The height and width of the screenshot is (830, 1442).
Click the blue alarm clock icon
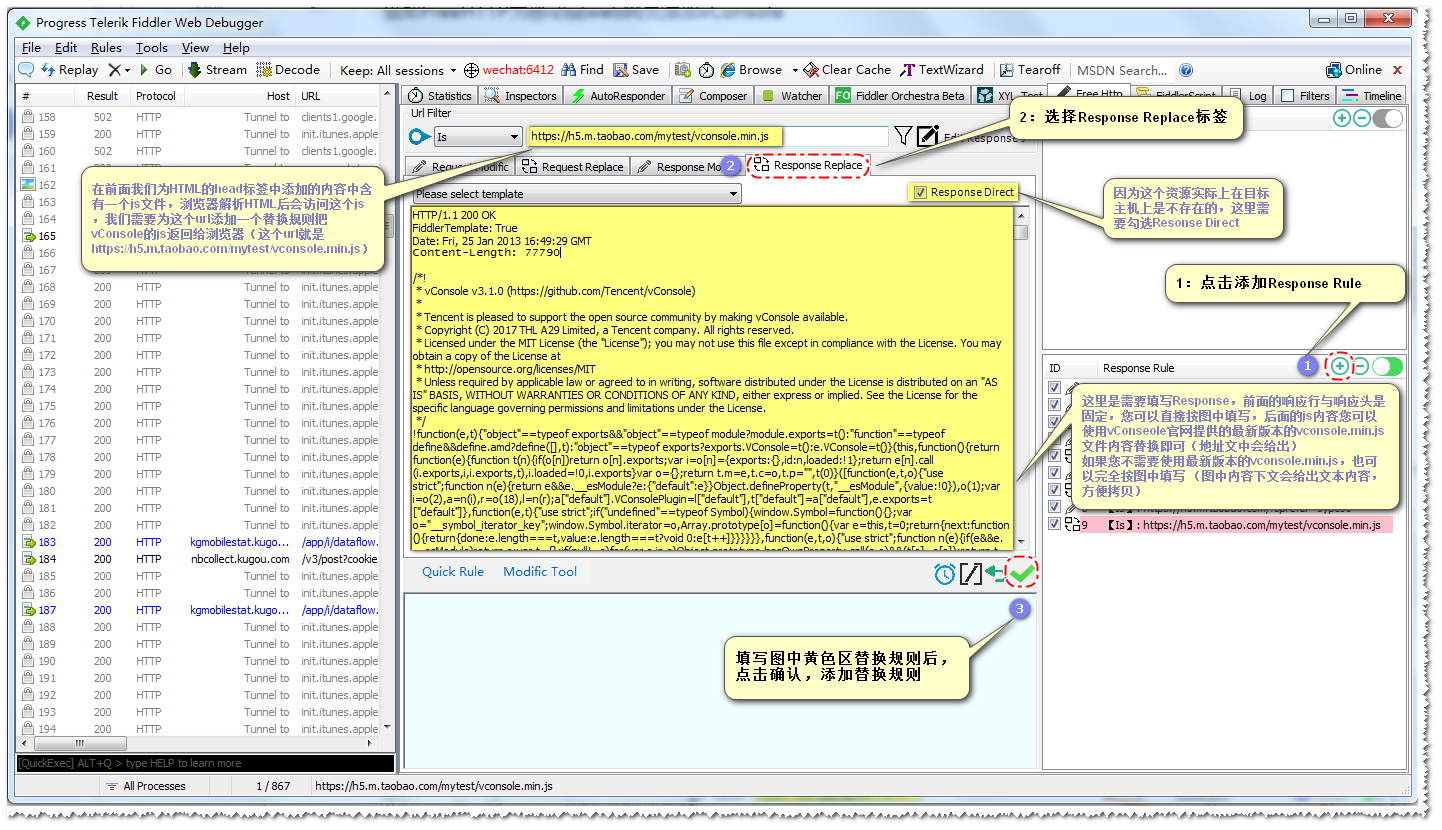pos(945,573)
